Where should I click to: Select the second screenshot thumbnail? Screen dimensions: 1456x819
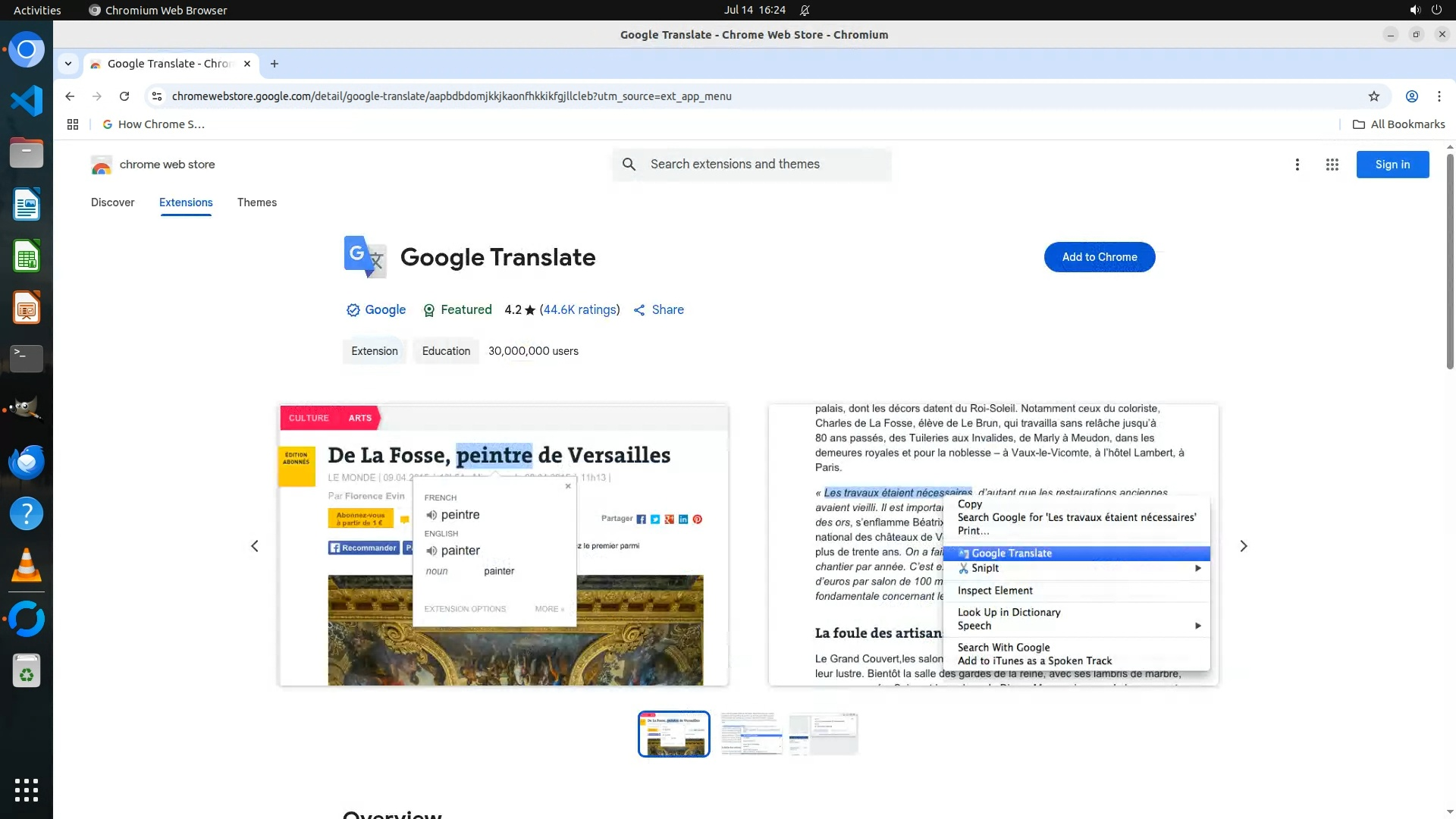tap(751, 733)
